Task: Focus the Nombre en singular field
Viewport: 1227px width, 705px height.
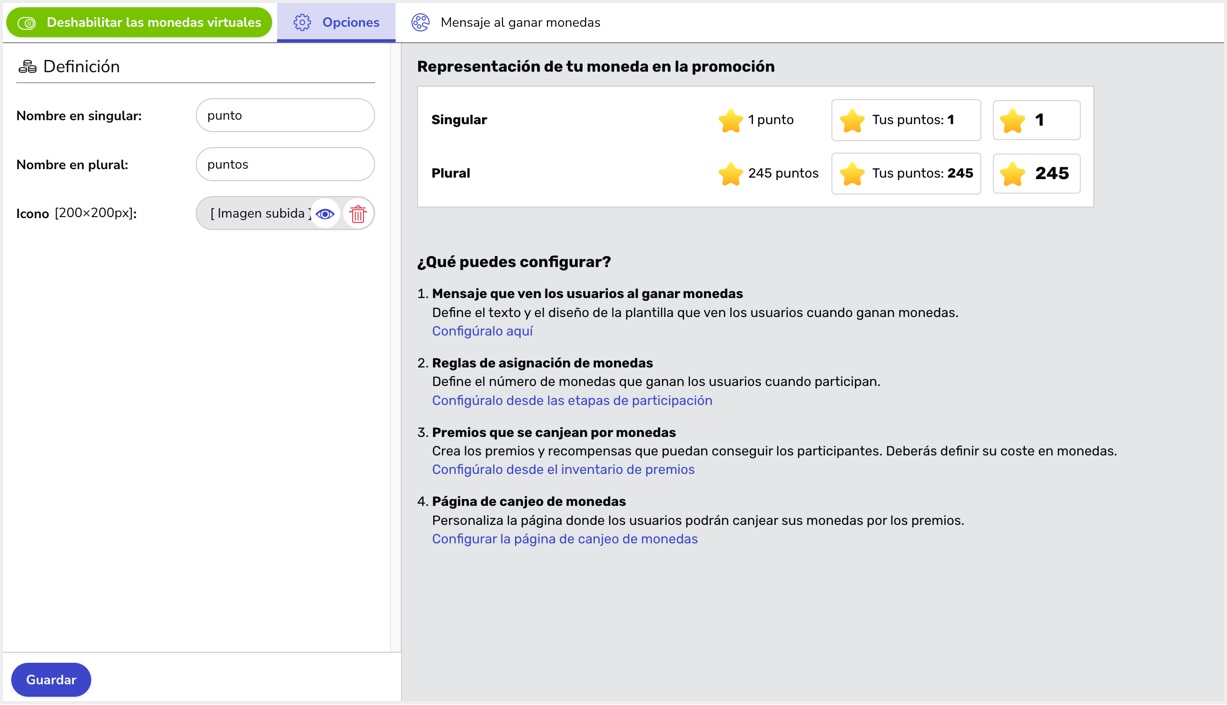Action: point(285,115)
